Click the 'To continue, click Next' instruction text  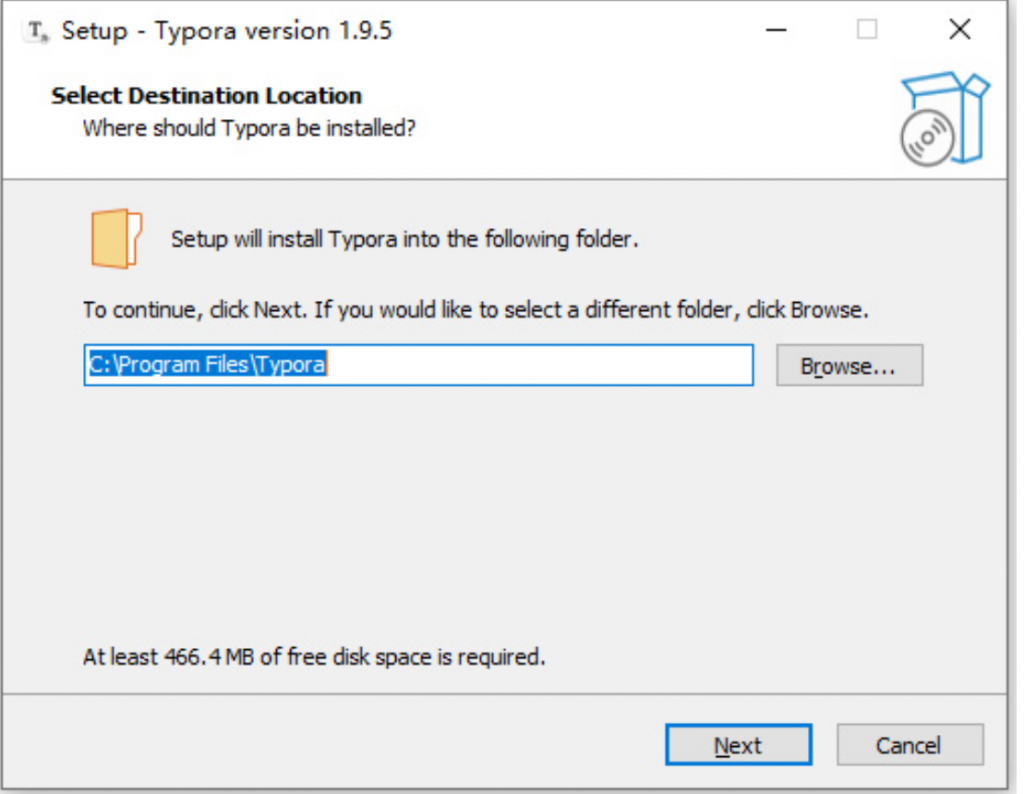pyautogui.click(x=475, y=310)
